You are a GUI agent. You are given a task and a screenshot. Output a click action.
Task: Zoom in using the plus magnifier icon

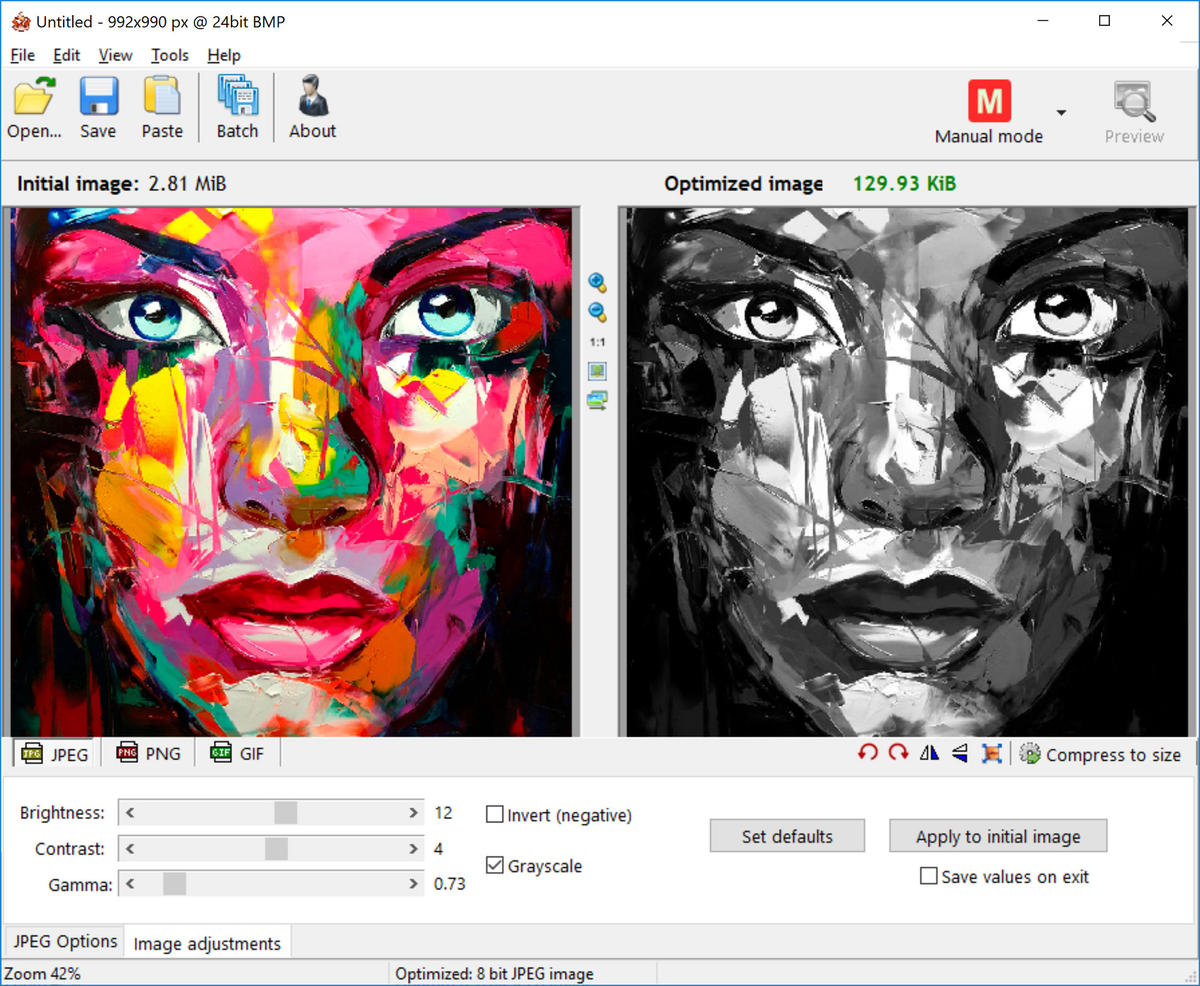[x=597, y=283]
